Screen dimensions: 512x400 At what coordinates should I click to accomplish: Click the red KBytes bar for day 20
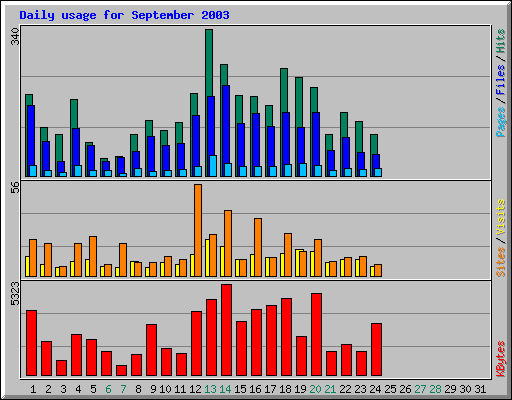(x=316, y=335)
